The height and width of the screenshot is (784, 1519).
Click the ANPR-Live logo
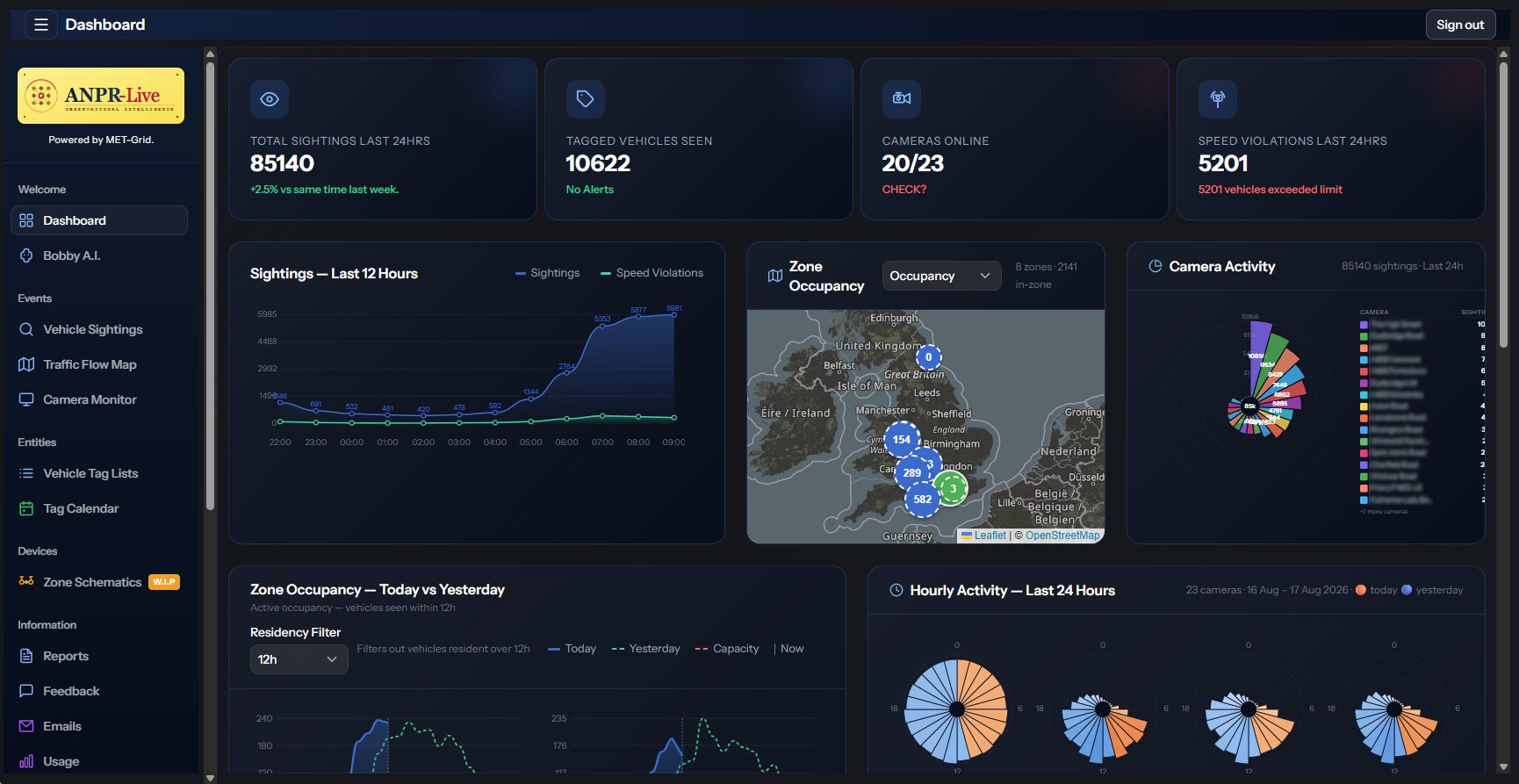pos(101,96)
